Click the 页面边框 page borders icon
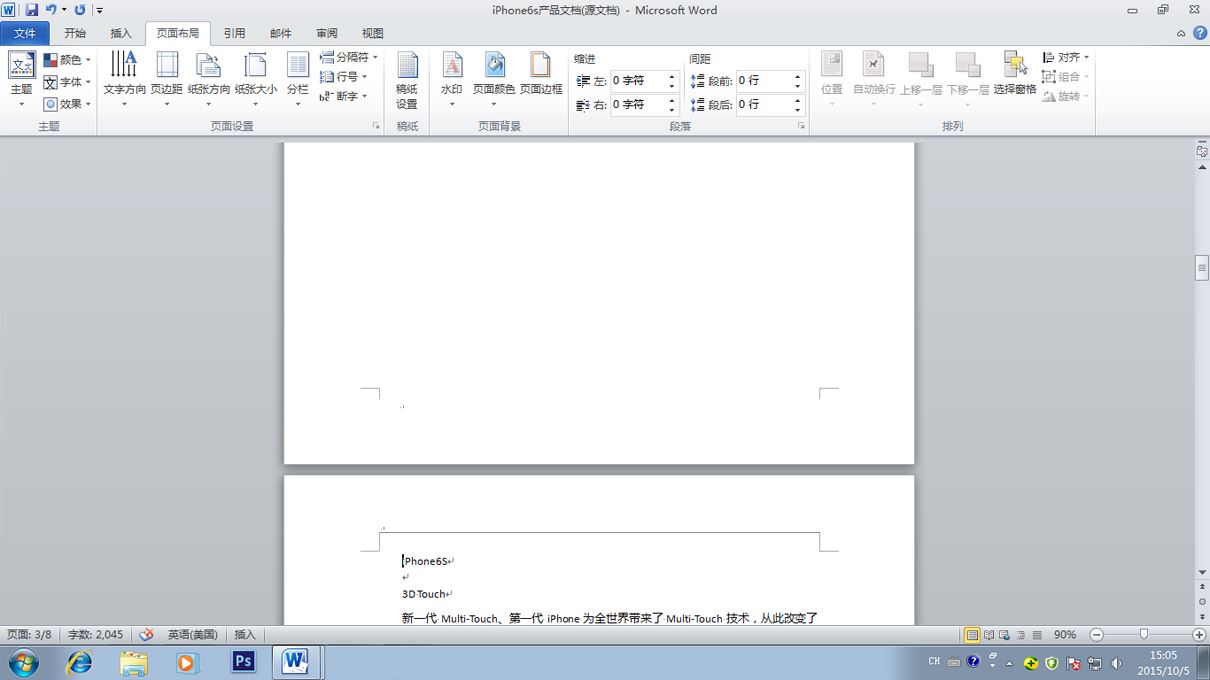Screen dimensions: 1210x680 click(541, 65)
